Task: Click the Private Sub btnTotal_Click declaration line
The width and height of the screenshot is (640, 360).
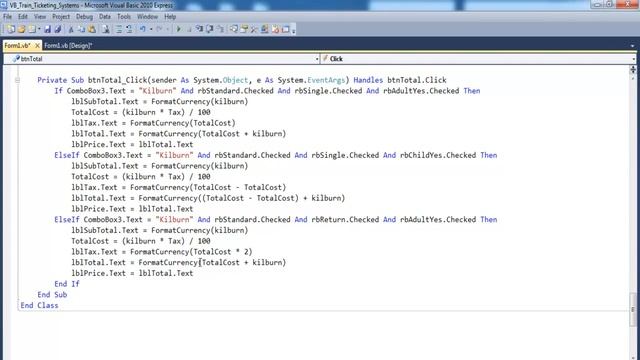Action: [242, 80]
